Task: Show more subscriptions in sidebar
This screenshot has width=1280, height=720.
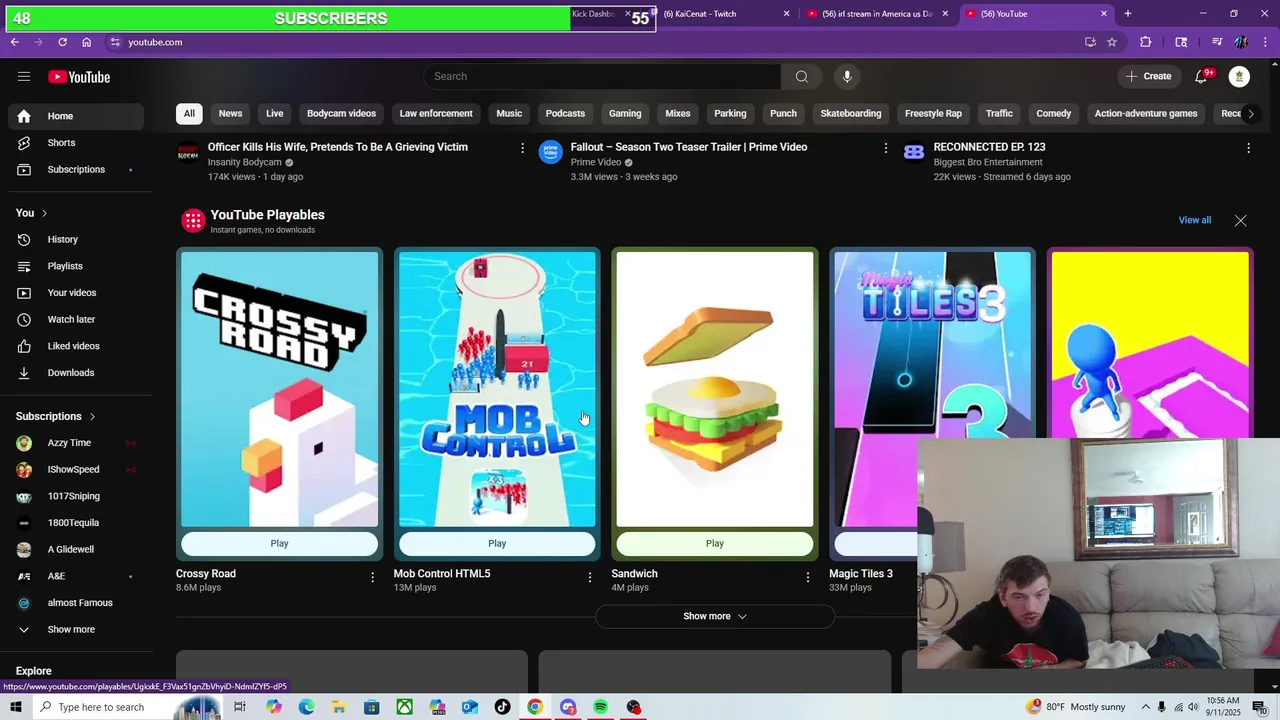Action: pyautogui.click(x=76, y=630)
